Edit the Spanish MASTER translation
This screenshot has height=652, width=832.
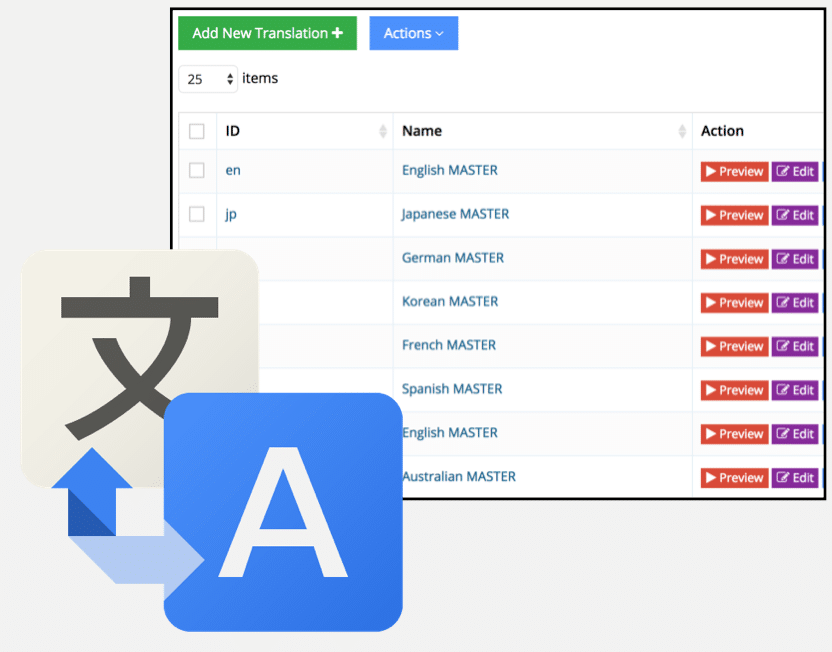coord(795,390)
